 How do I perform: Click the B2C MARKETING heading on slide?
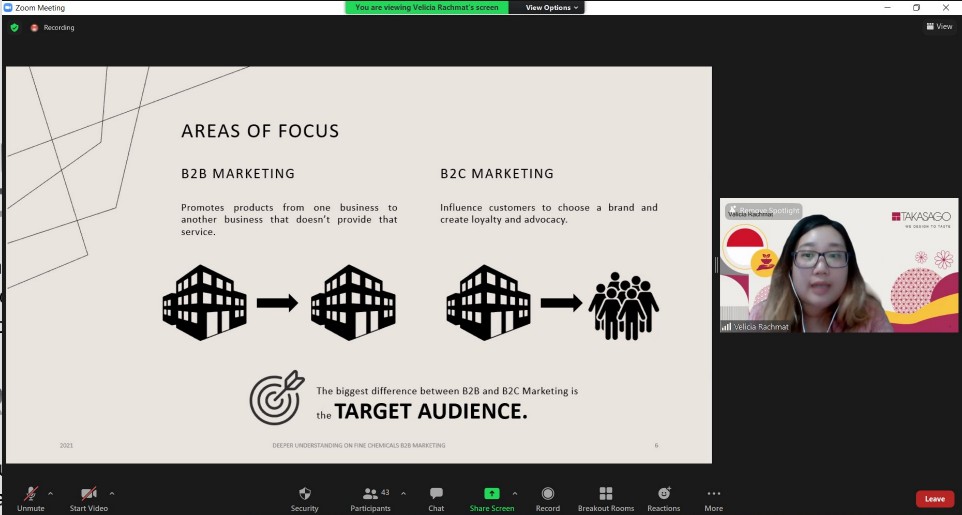(497, 174)
